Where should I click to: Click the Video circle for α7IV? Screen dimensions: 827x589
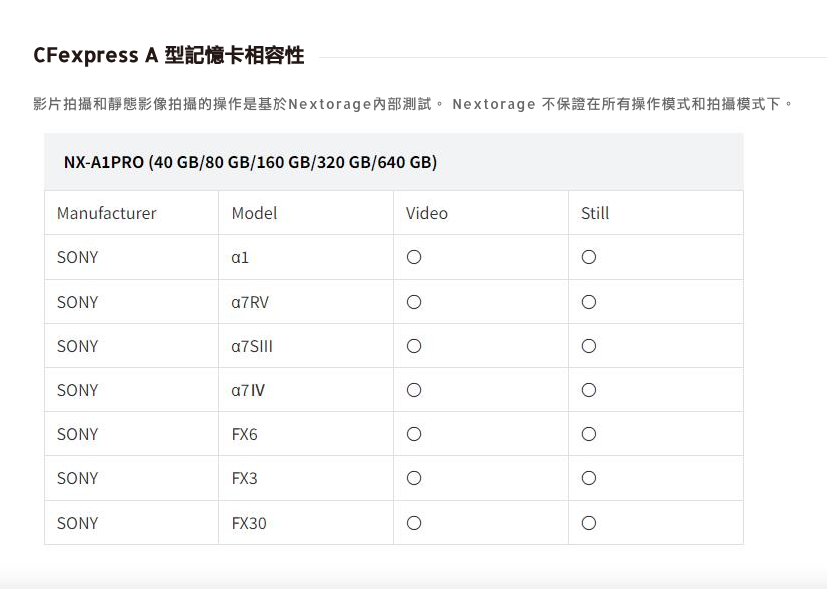point(414,390)
